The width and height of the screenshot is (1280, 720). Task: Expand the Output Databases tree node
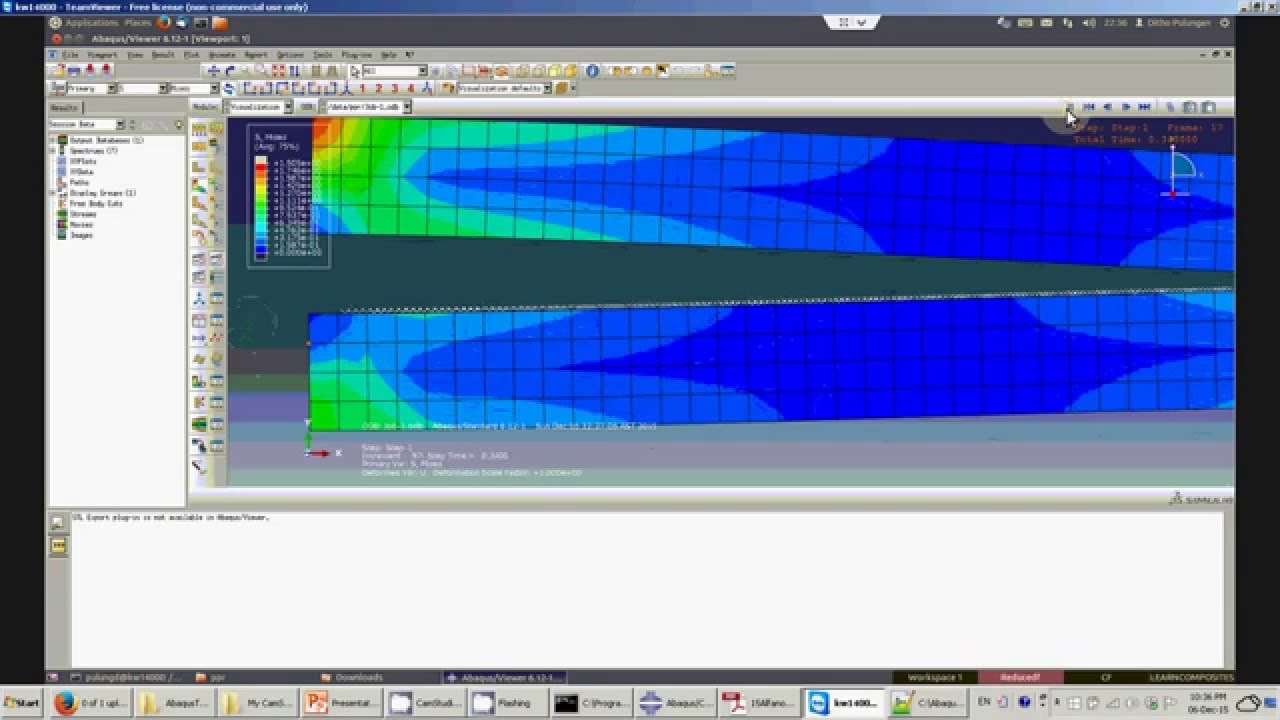tap(54, 140)
